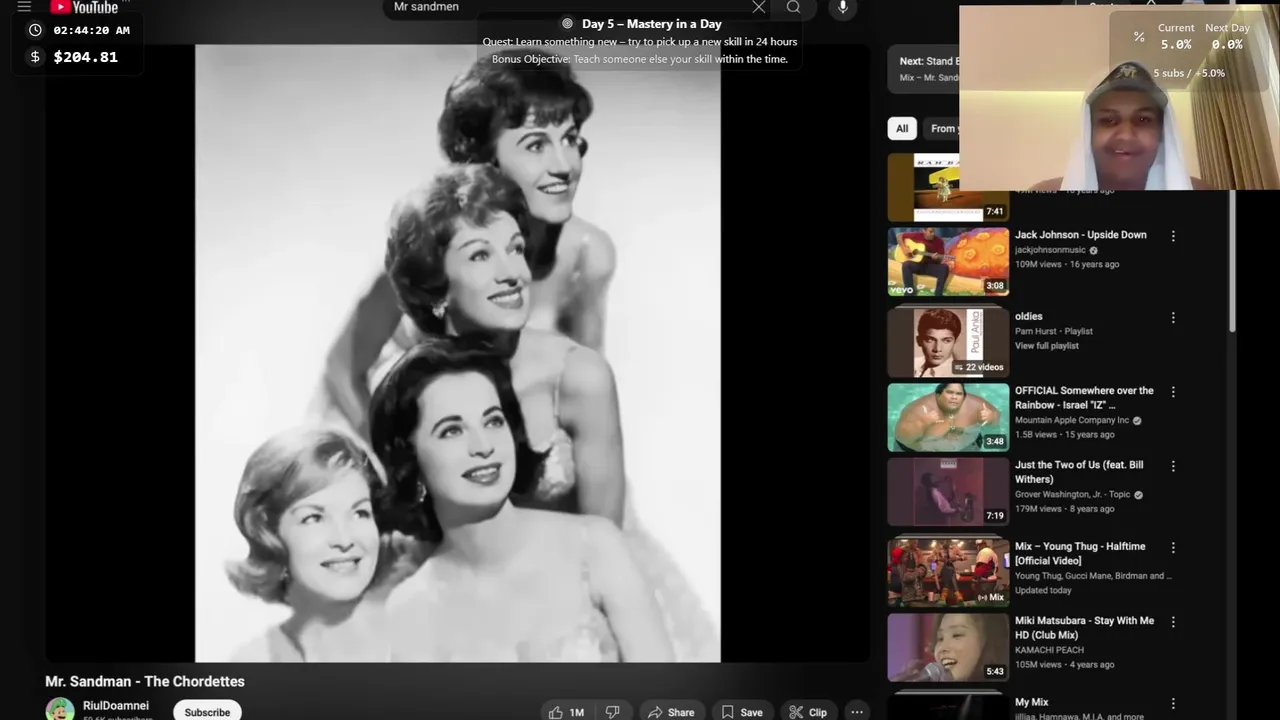Click the 'Mr. Sandman - The Chordettes' title

pos(145,681)
